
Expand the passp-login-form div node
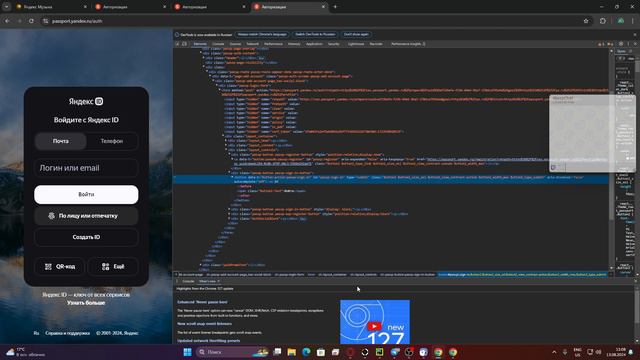(217, 86)
